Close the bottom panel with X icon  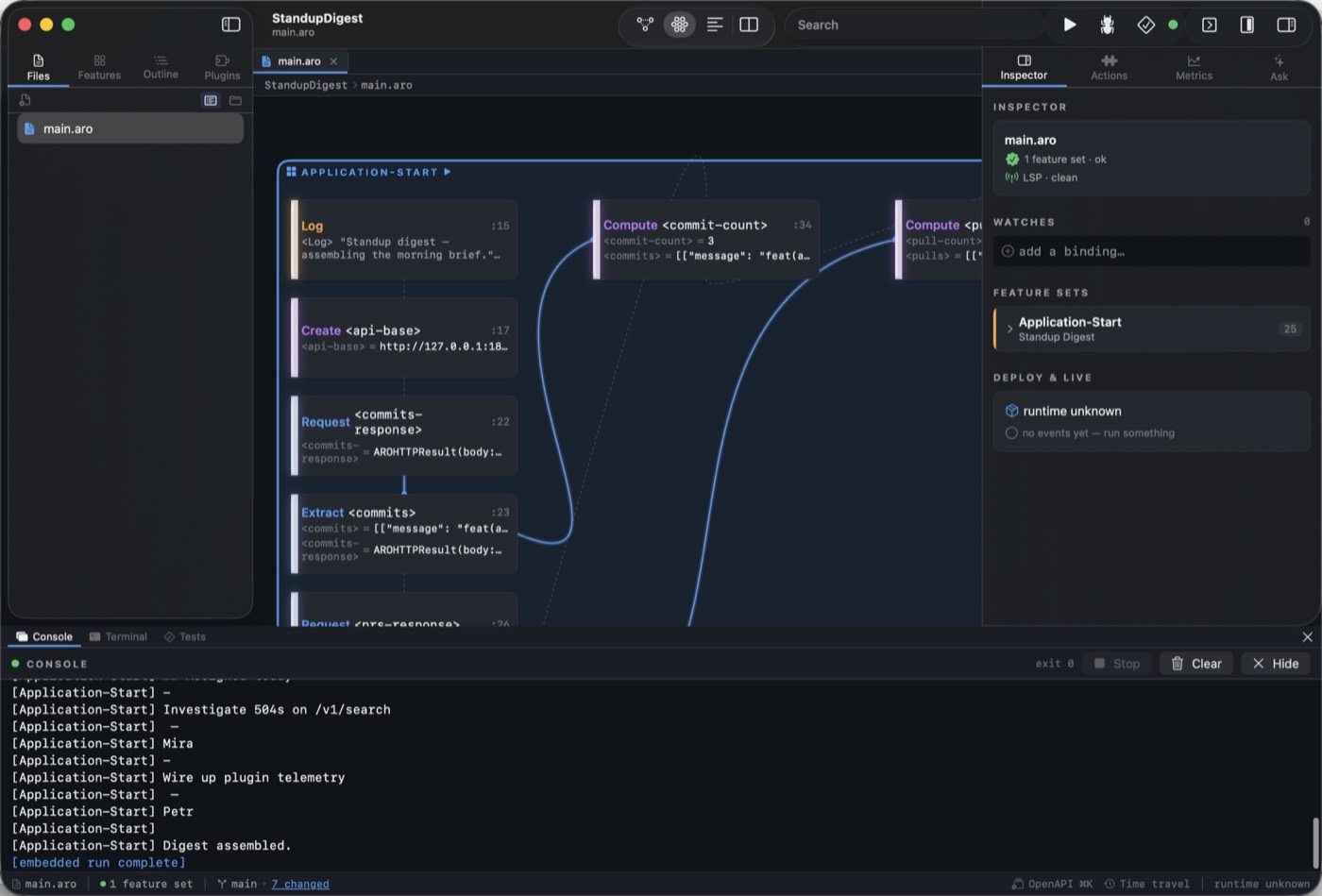[1308, 637]
